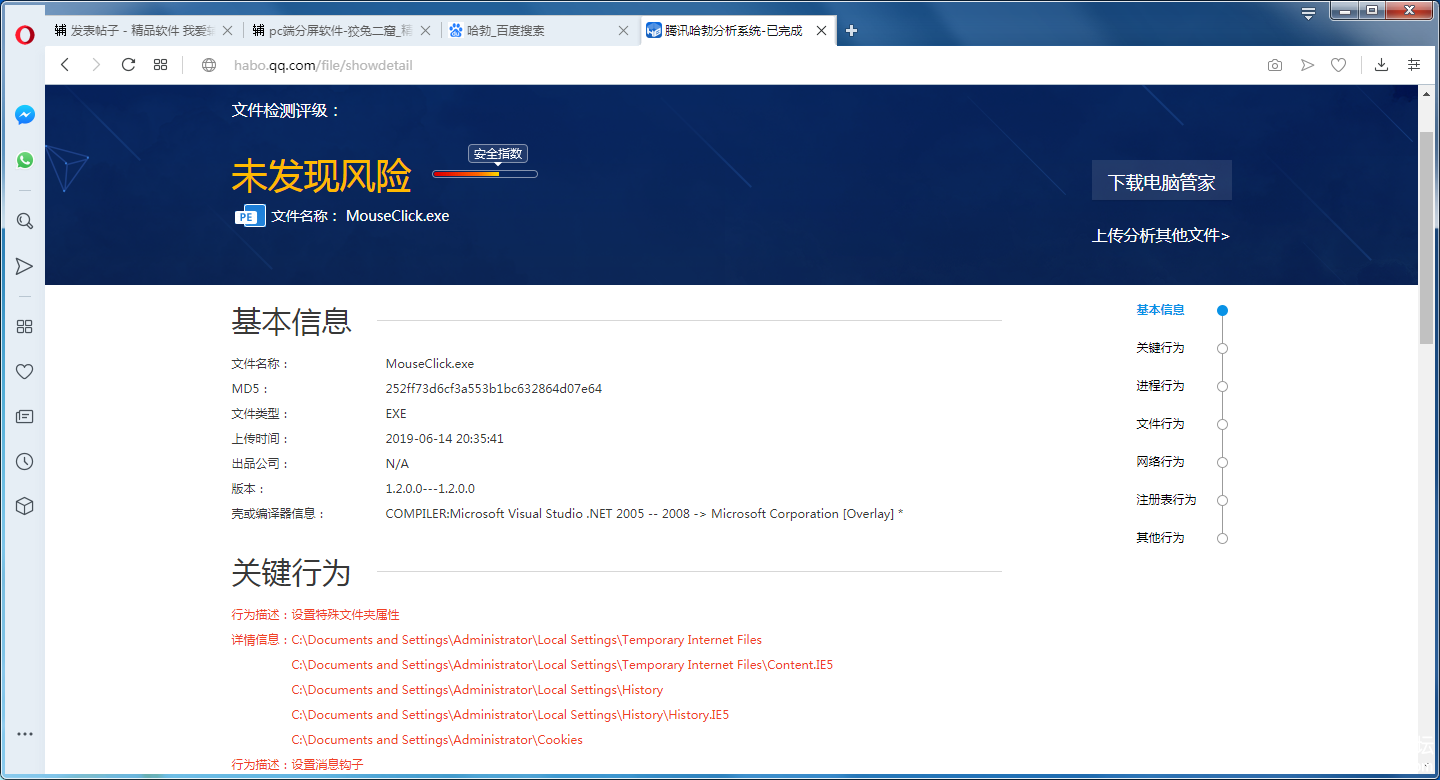Click the Local Settings\History\History.IE5 path

[510, 715]
